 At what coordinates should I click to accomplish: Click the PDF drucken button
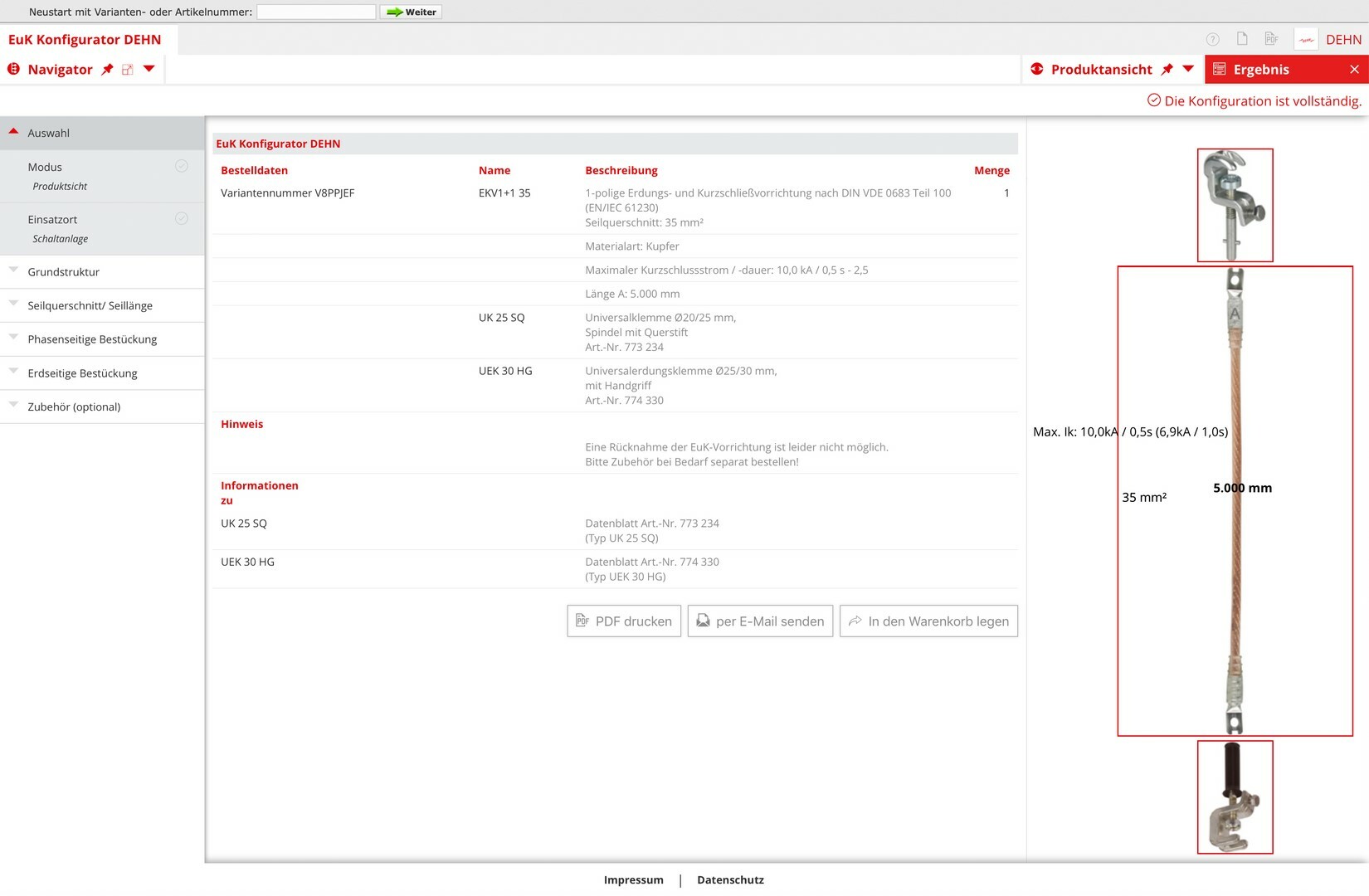click(624, 621)
